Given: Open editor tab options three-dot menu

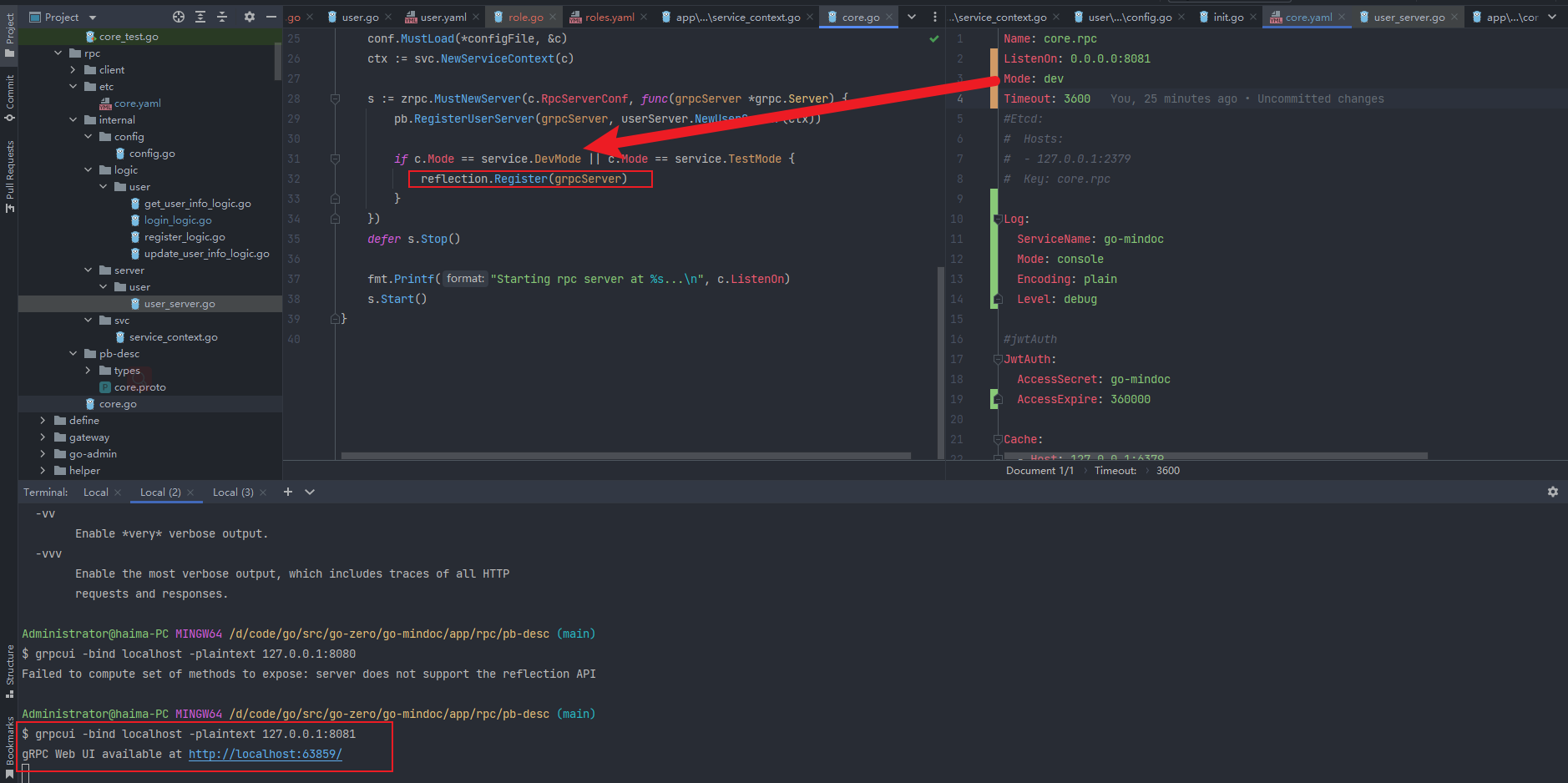Looking at the screenshot, I should (934, 17).
